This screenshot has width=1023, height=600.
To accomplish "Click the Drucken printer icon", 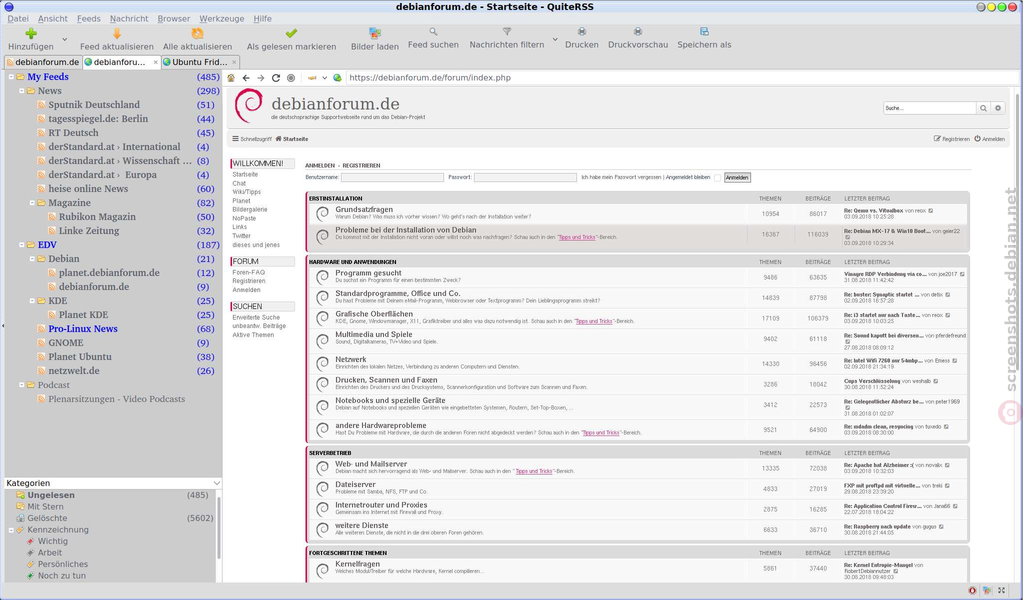I will point(581,31).
